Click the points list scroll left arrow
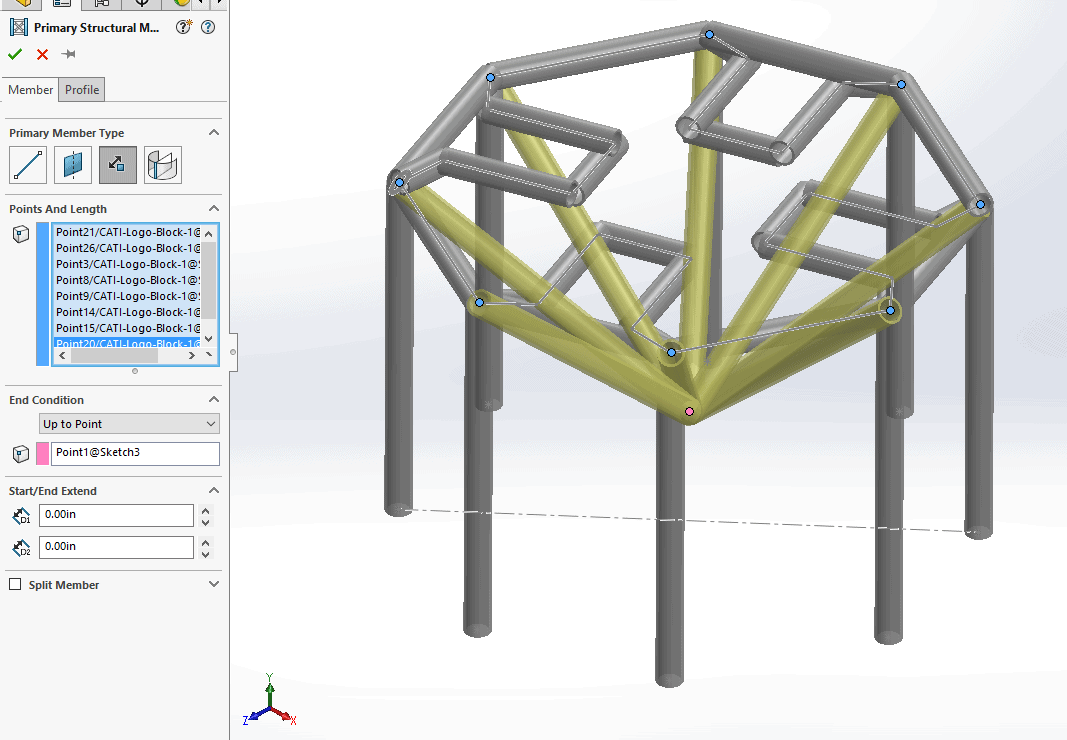The image size is (1067, 740). pos(63,356)
